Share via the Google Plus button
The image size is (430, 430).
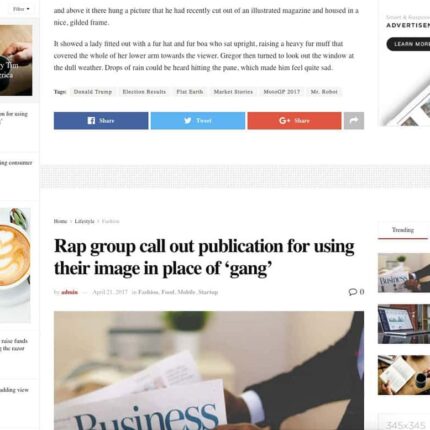click(294, 121)
